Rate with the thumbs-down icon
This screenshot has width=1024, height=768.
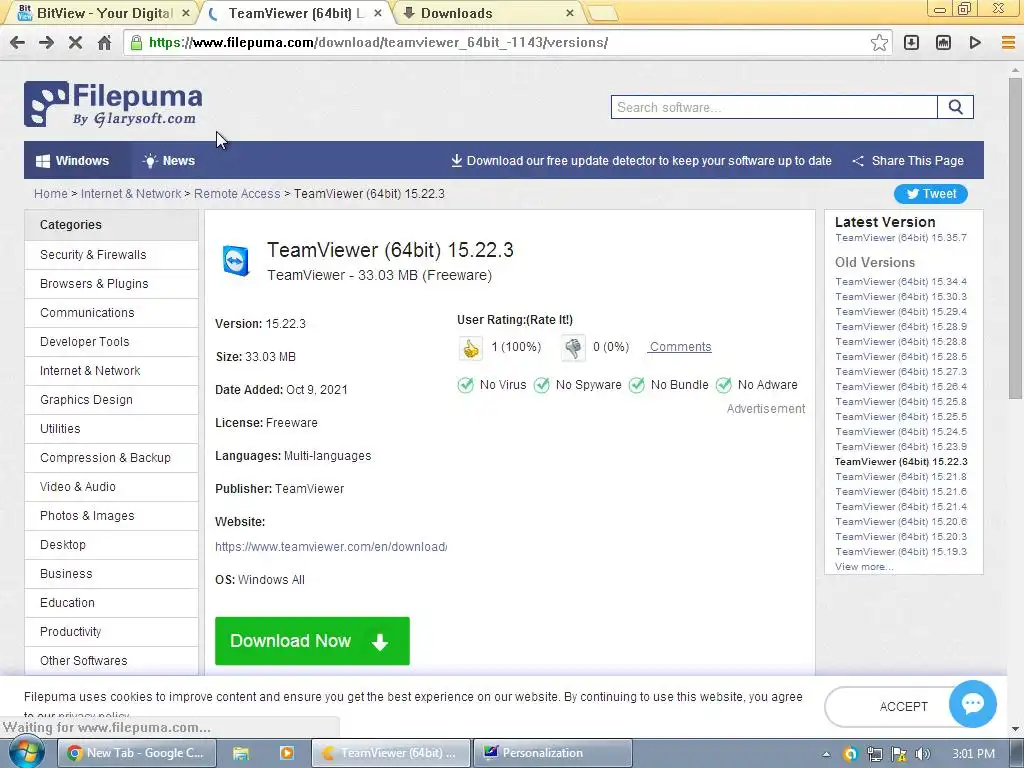pos(573,348)
